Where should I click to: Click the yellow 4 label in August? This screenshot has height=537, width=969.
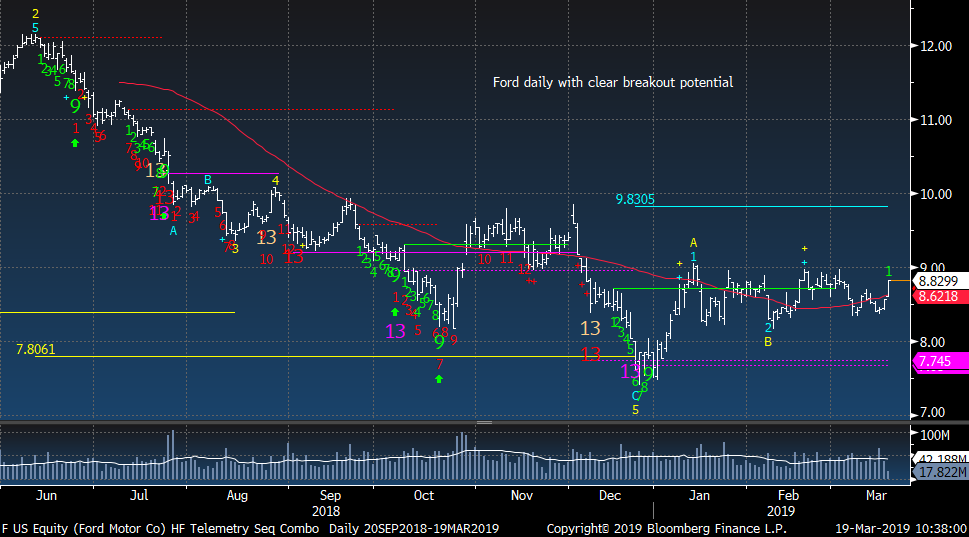[276, 181]
